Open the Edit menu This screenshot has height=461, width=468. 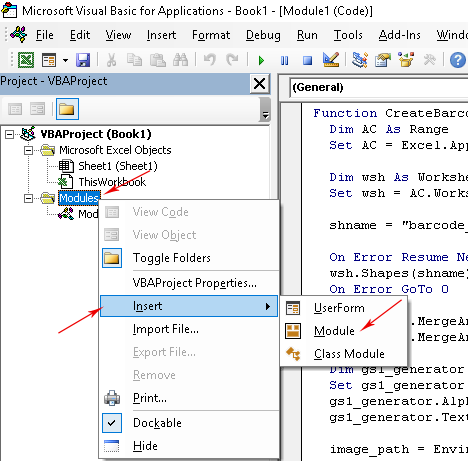(80, 35)
